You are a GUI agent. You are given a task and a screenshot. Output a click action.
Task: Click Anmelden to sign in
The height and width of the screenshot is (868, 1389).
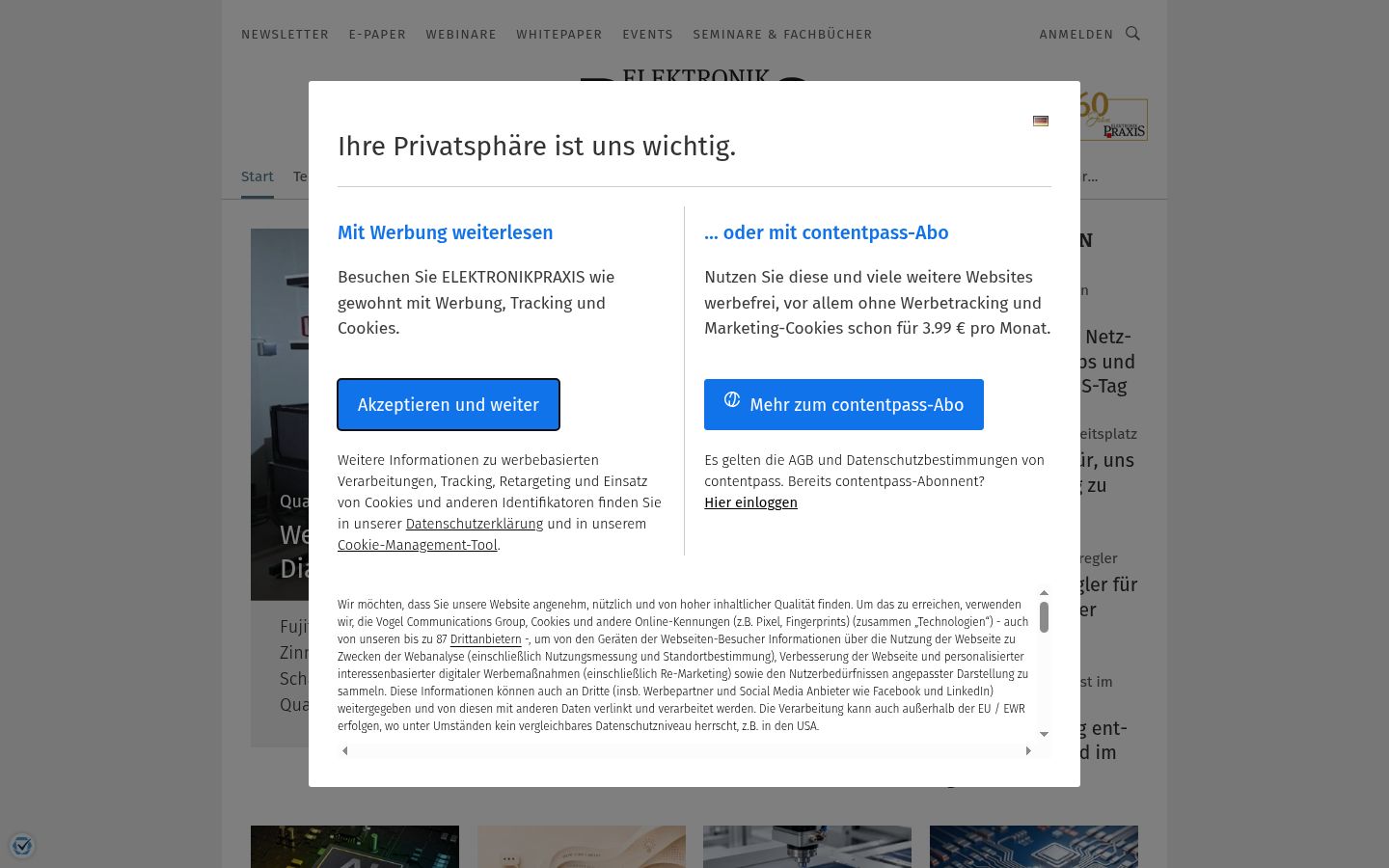tap(1076, 35)
